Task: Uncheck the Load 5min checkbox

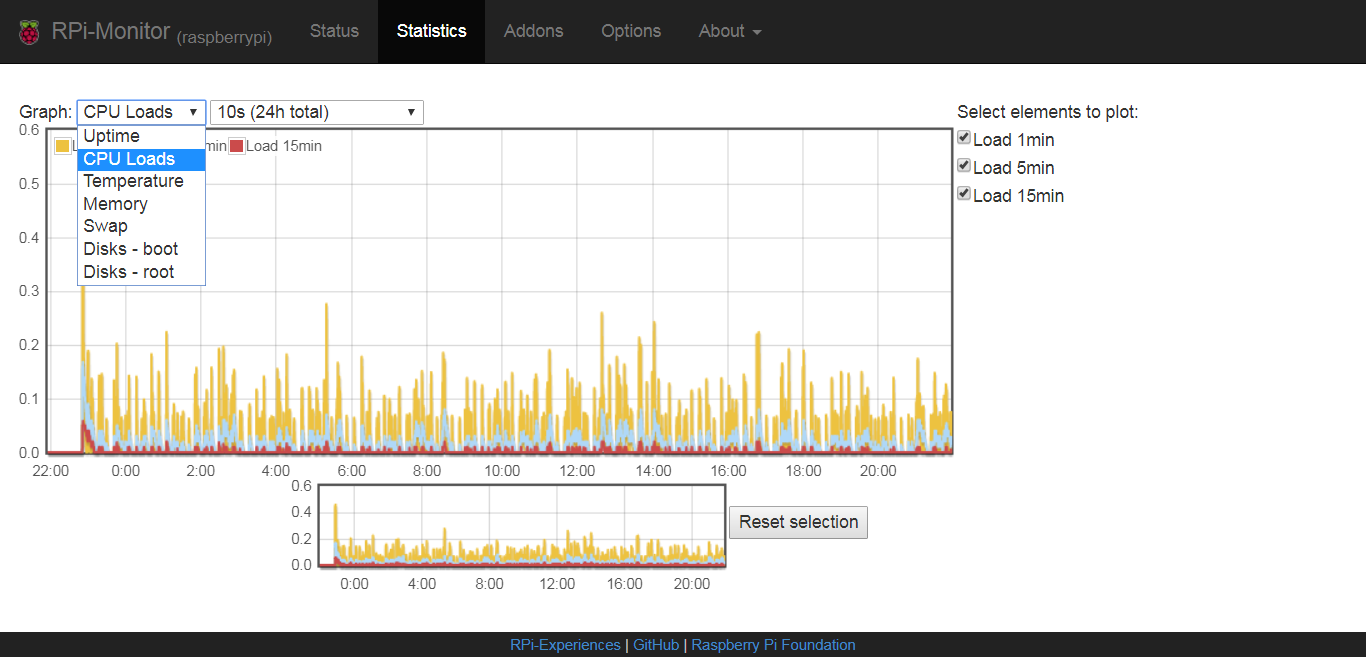Action: point(964,166)
